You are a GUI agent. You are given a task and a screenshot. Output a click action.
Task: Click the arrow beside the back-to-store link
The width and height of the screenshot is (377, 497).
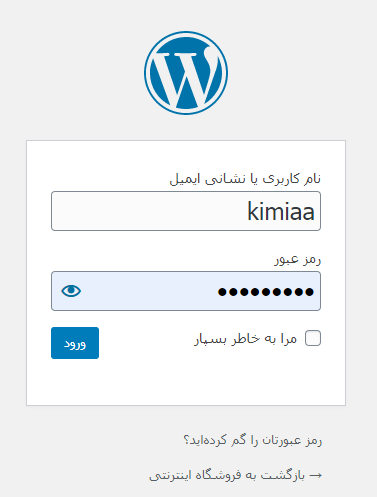(316, 475)
